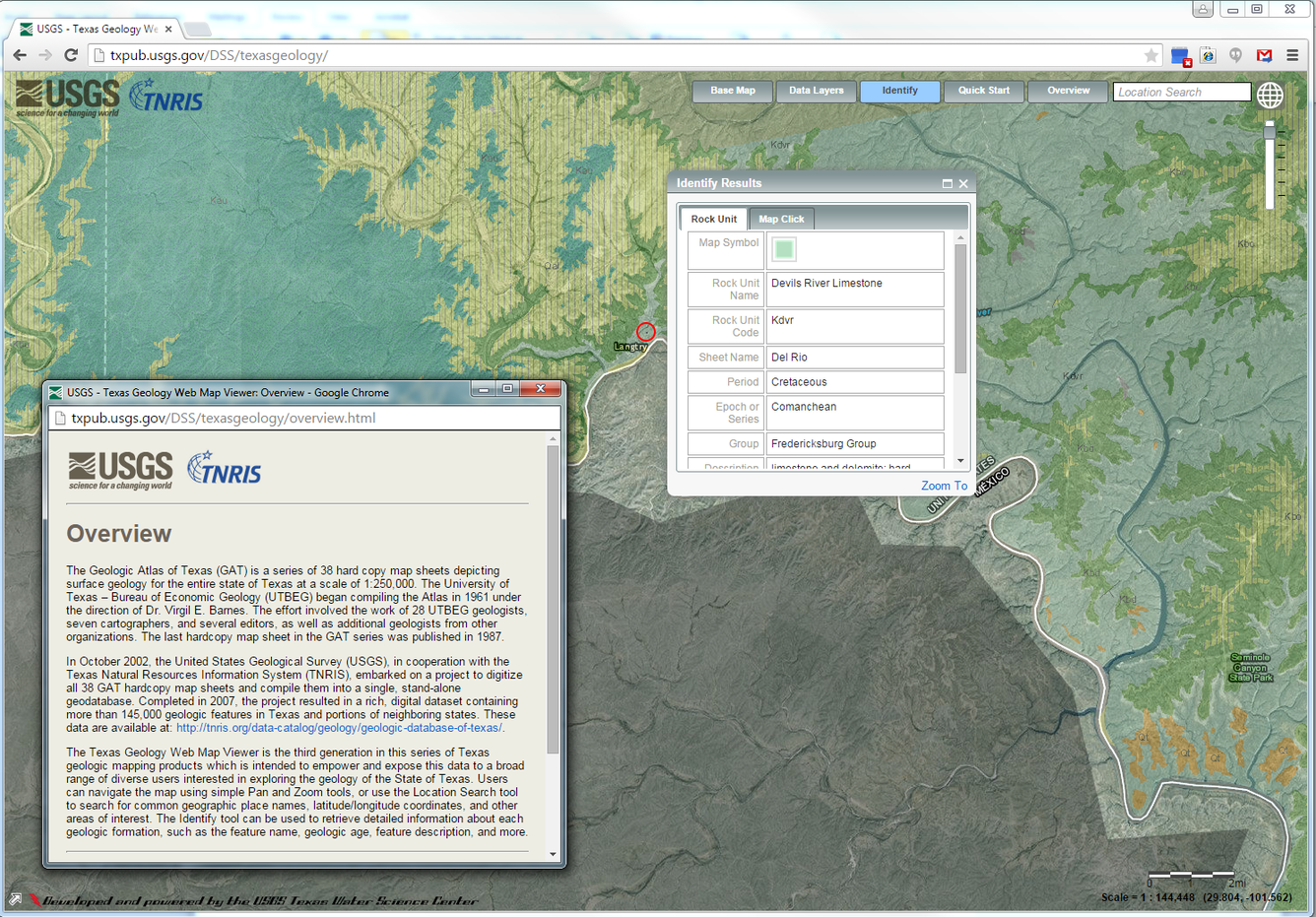Image resolution: width=1316 pixels, height=917 pixels.
Task: Reload the page with the browser refresh icon
Action: tap(71, 55)
